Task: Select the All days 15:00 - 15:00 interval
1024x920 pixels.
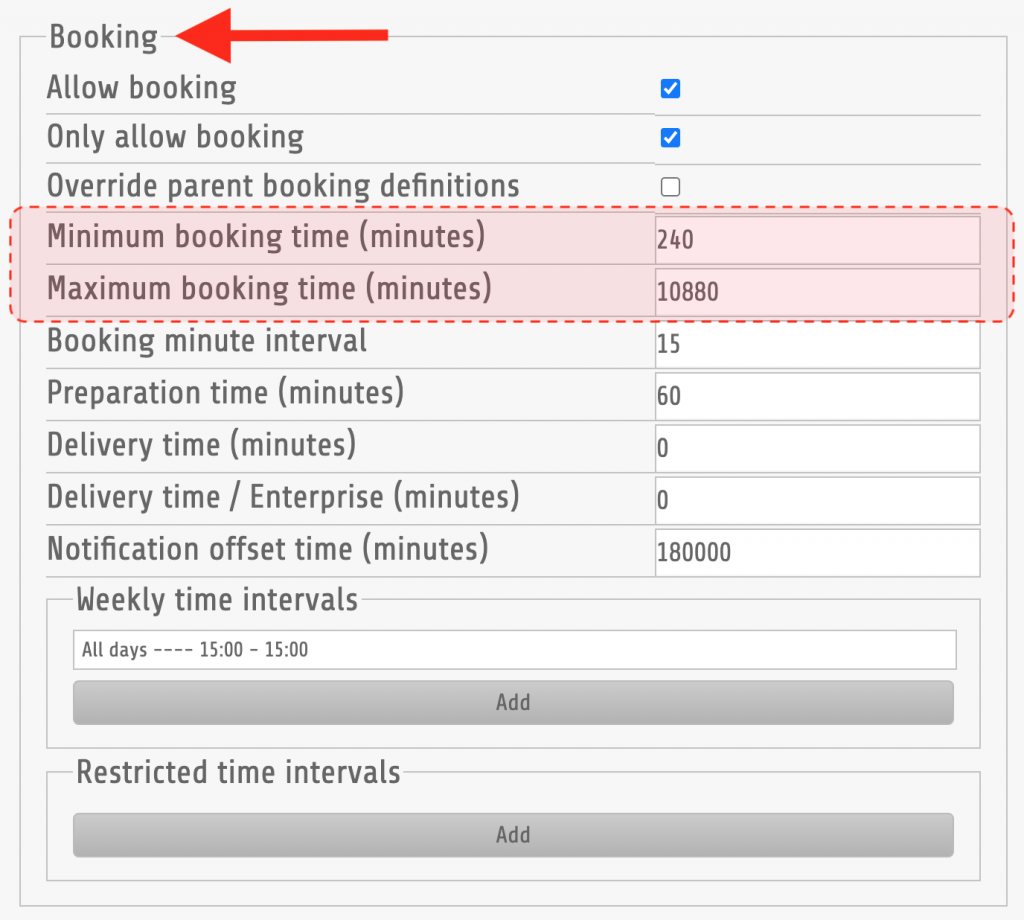Action: [515, 650]
